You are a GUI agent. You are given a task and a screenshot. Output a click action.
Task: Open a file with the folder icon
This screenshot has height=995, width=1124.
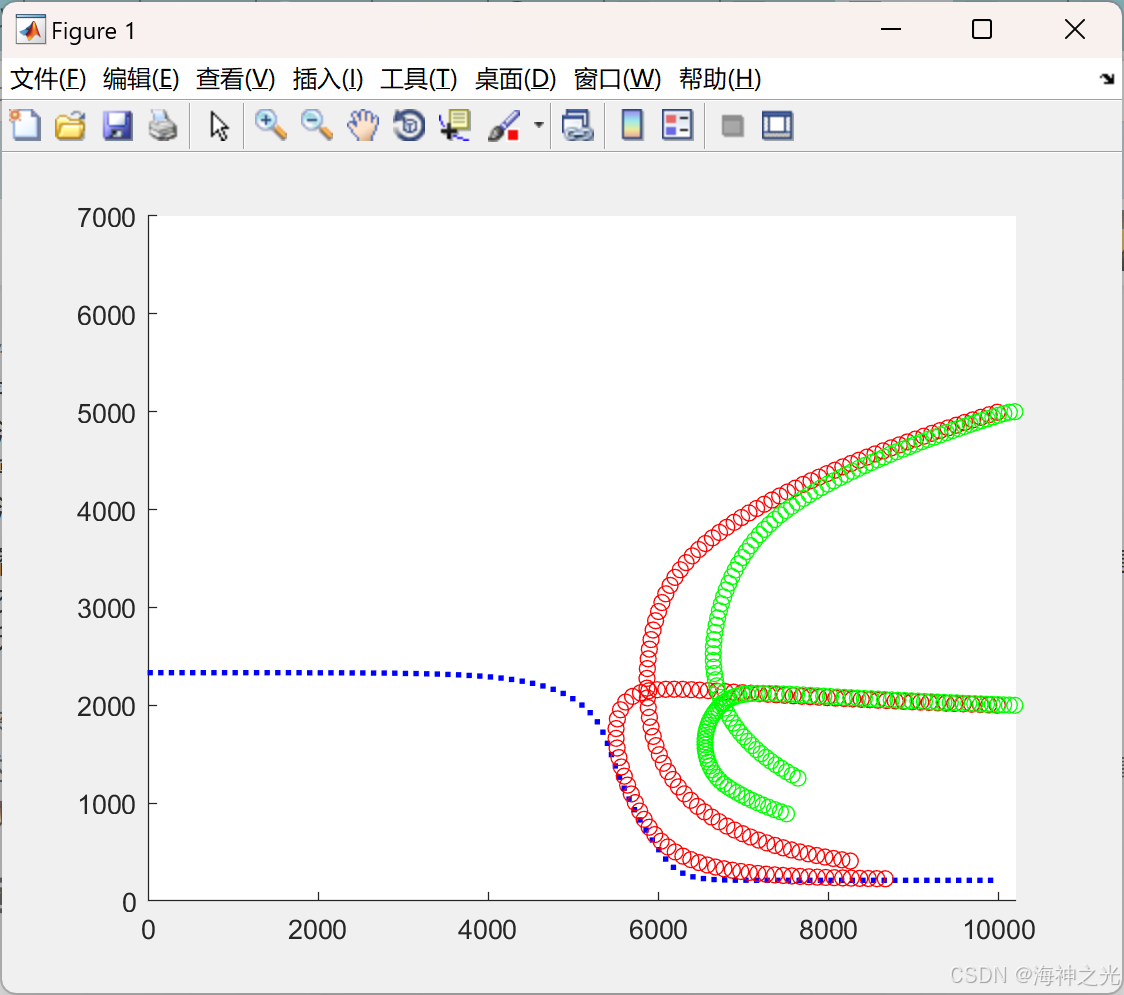pyautogui.click(x=70, y=125)
